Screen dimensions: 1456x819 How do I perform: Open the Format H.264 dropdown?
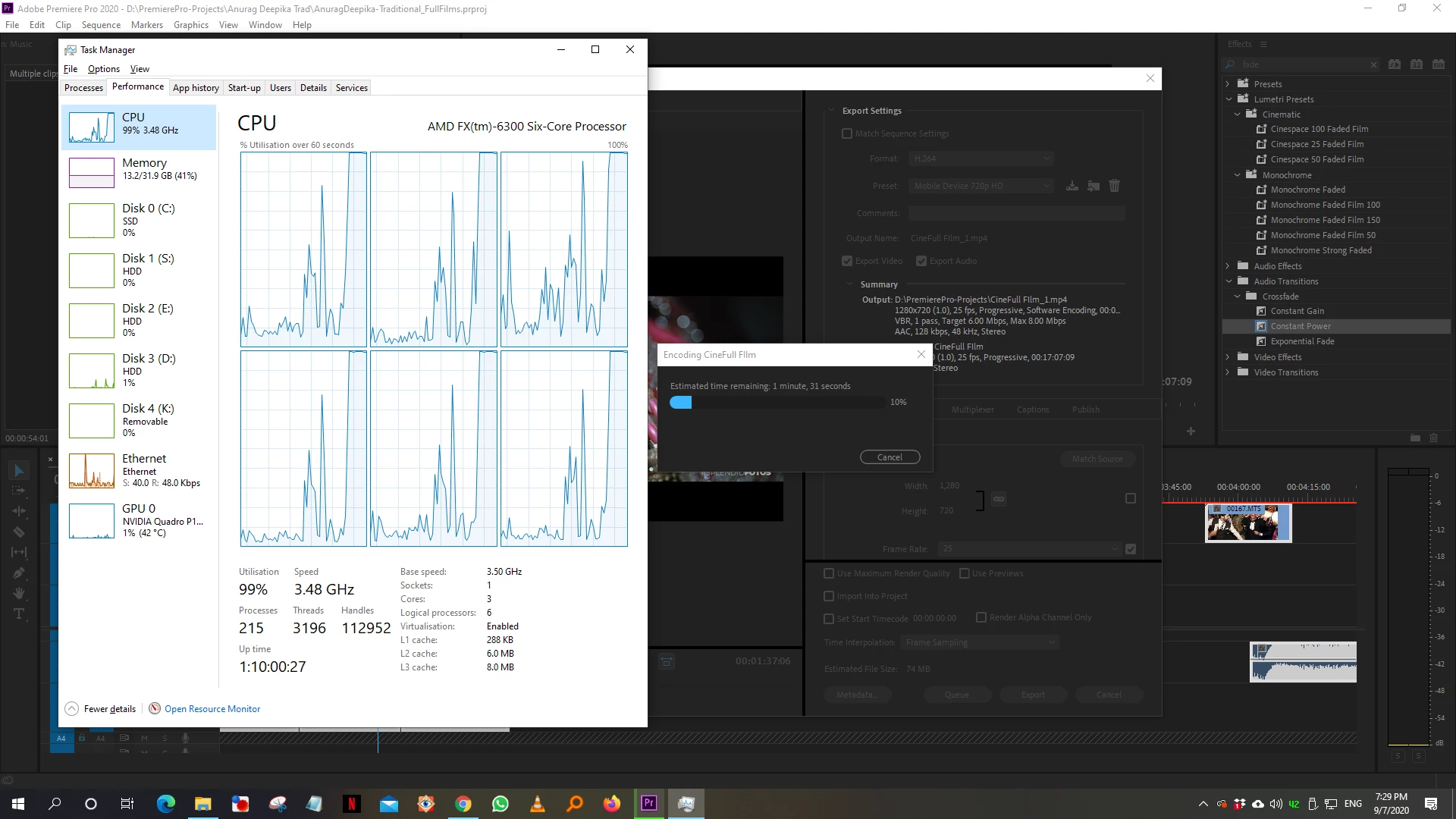click(981, 158)
